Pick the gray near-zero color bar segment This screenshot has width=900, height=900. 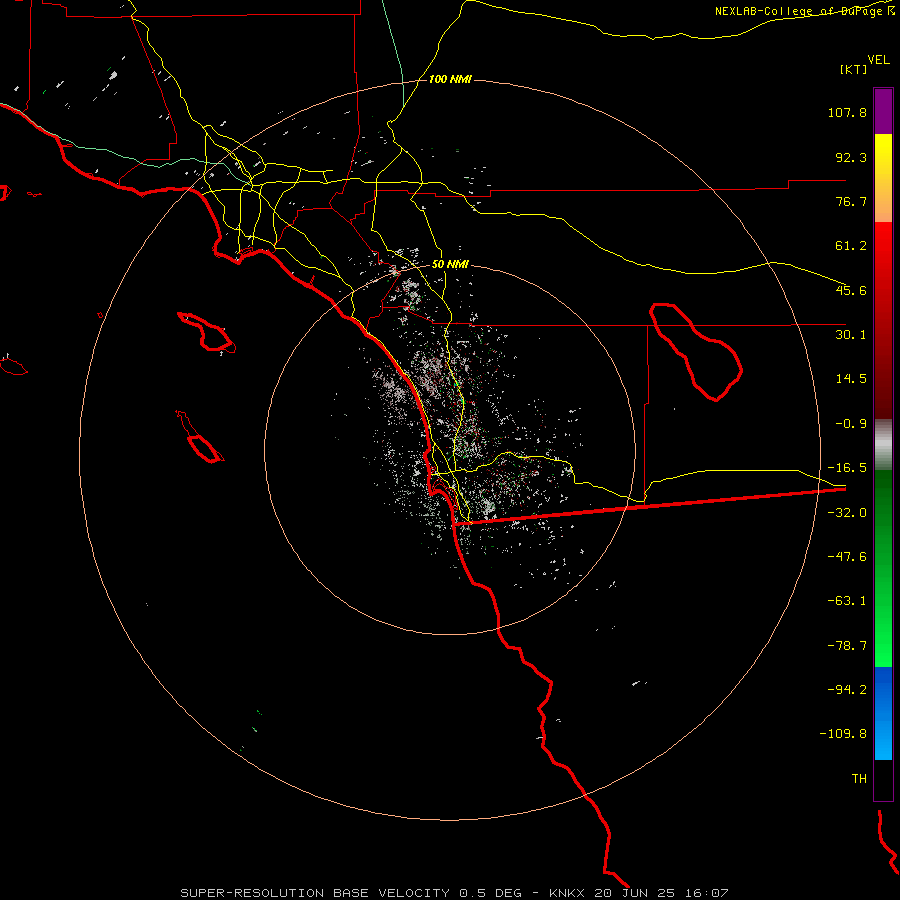click(883, 445)
